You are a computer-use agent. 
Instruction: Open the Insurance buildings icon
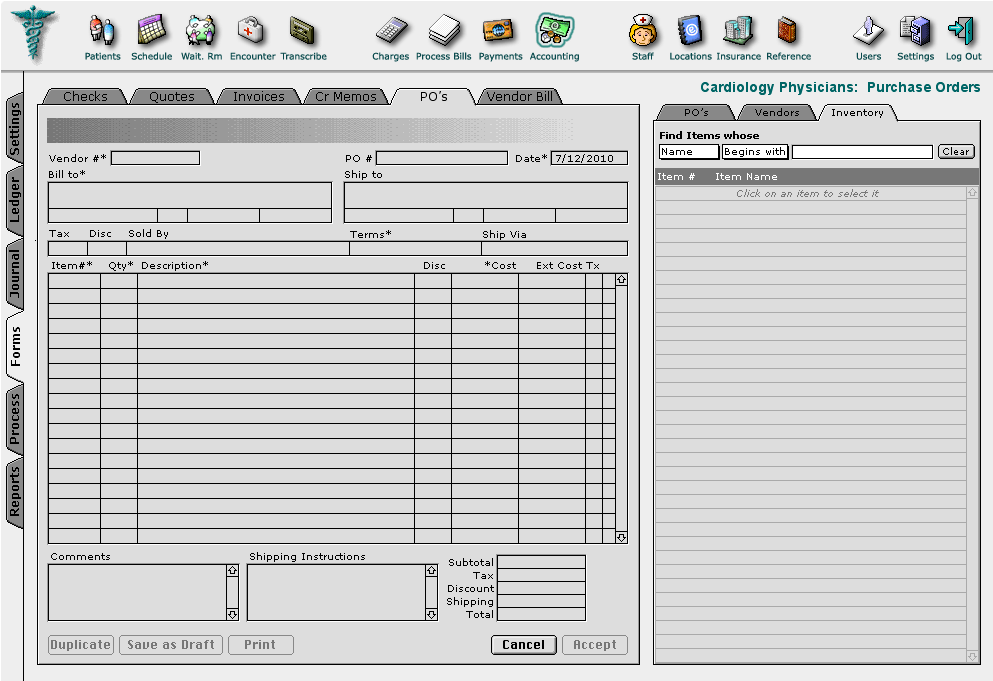(x=738, y=30)
